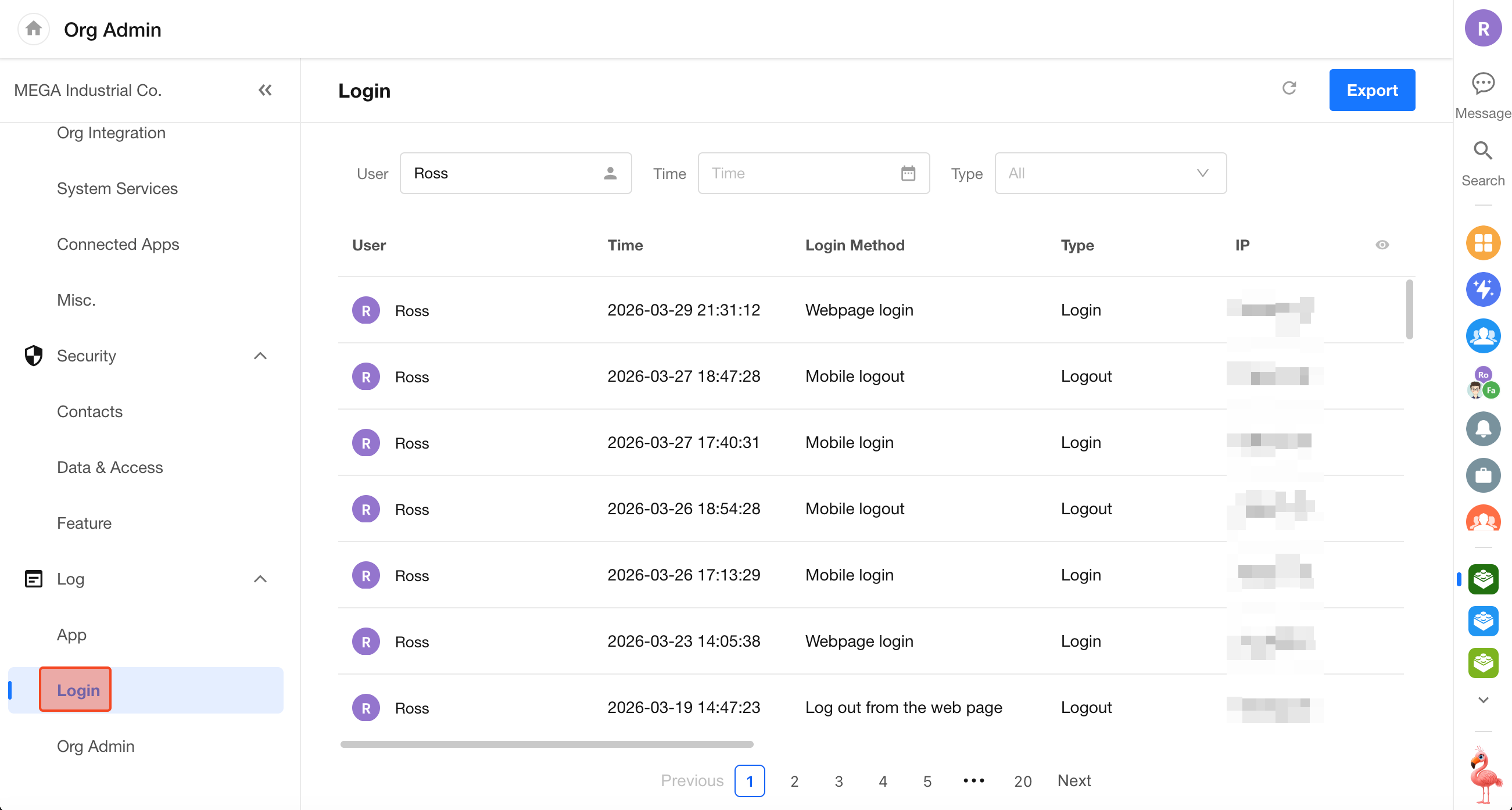Collapse the sidebar with double-chevron icon

pyautogui.click(x=266, y=90)
